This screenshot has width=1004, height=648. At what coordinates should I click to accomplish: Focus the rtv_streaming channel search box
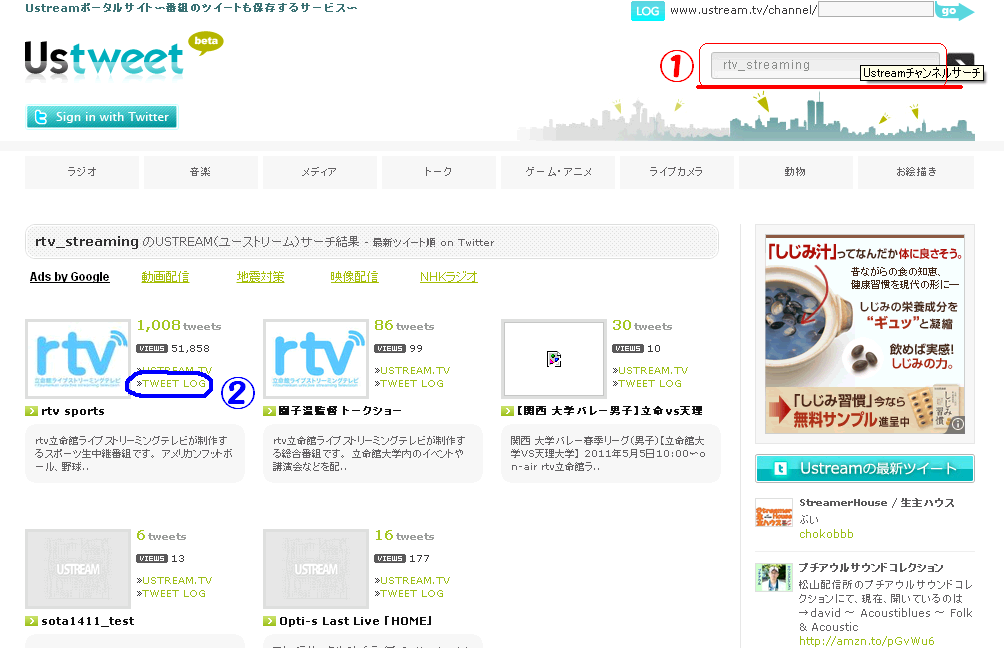pos(825,65)
